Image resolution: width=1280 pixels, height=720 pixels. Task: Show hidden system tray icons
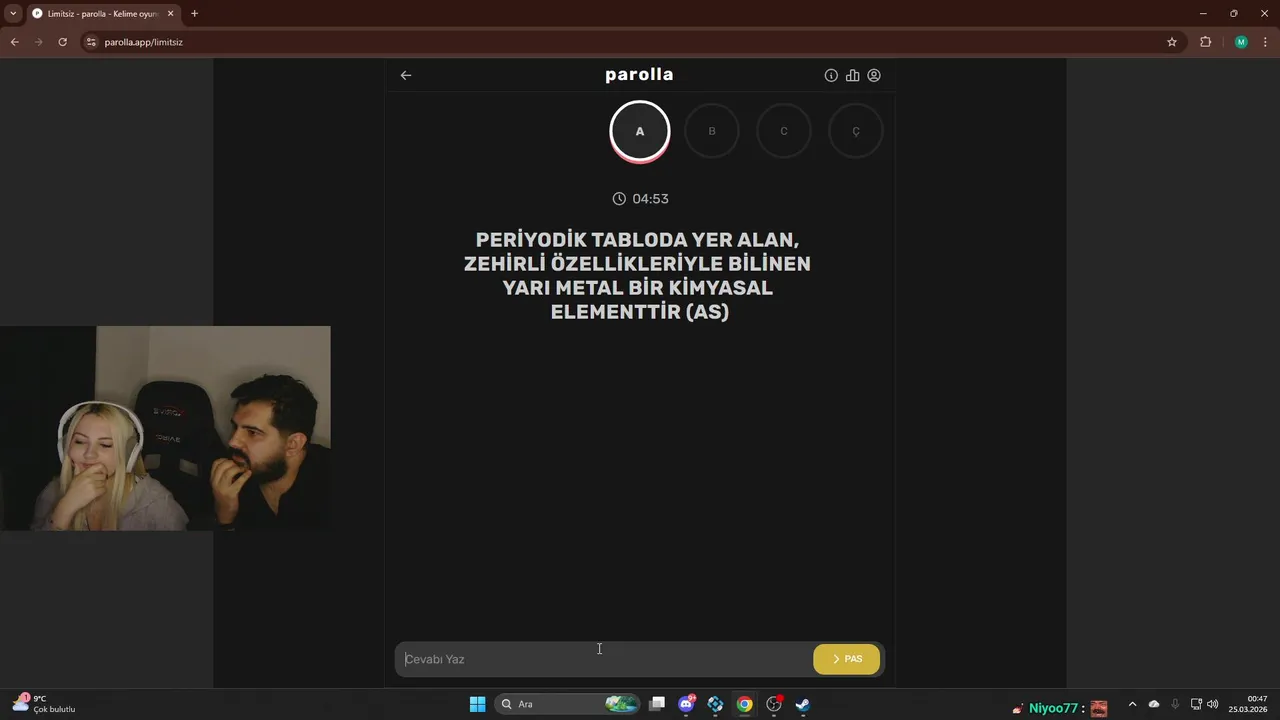[1132, 704]
